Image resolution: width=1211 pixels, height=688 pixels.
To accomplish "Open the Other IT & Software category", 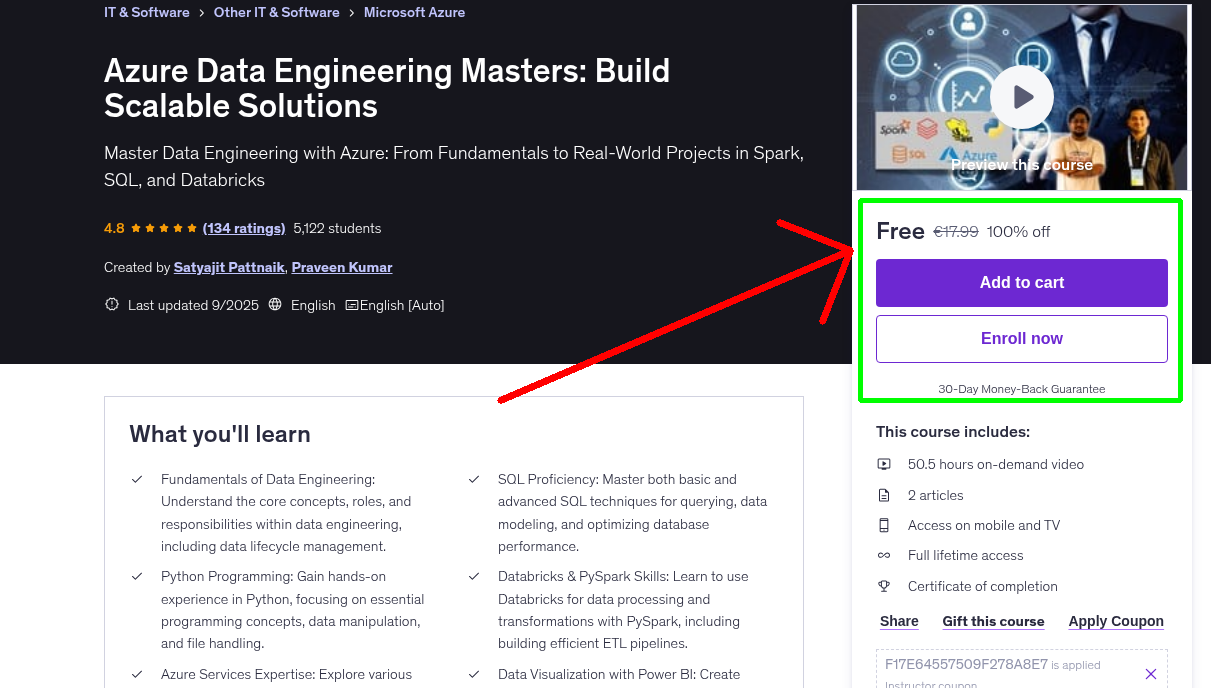I will click(x=276, y=12).
